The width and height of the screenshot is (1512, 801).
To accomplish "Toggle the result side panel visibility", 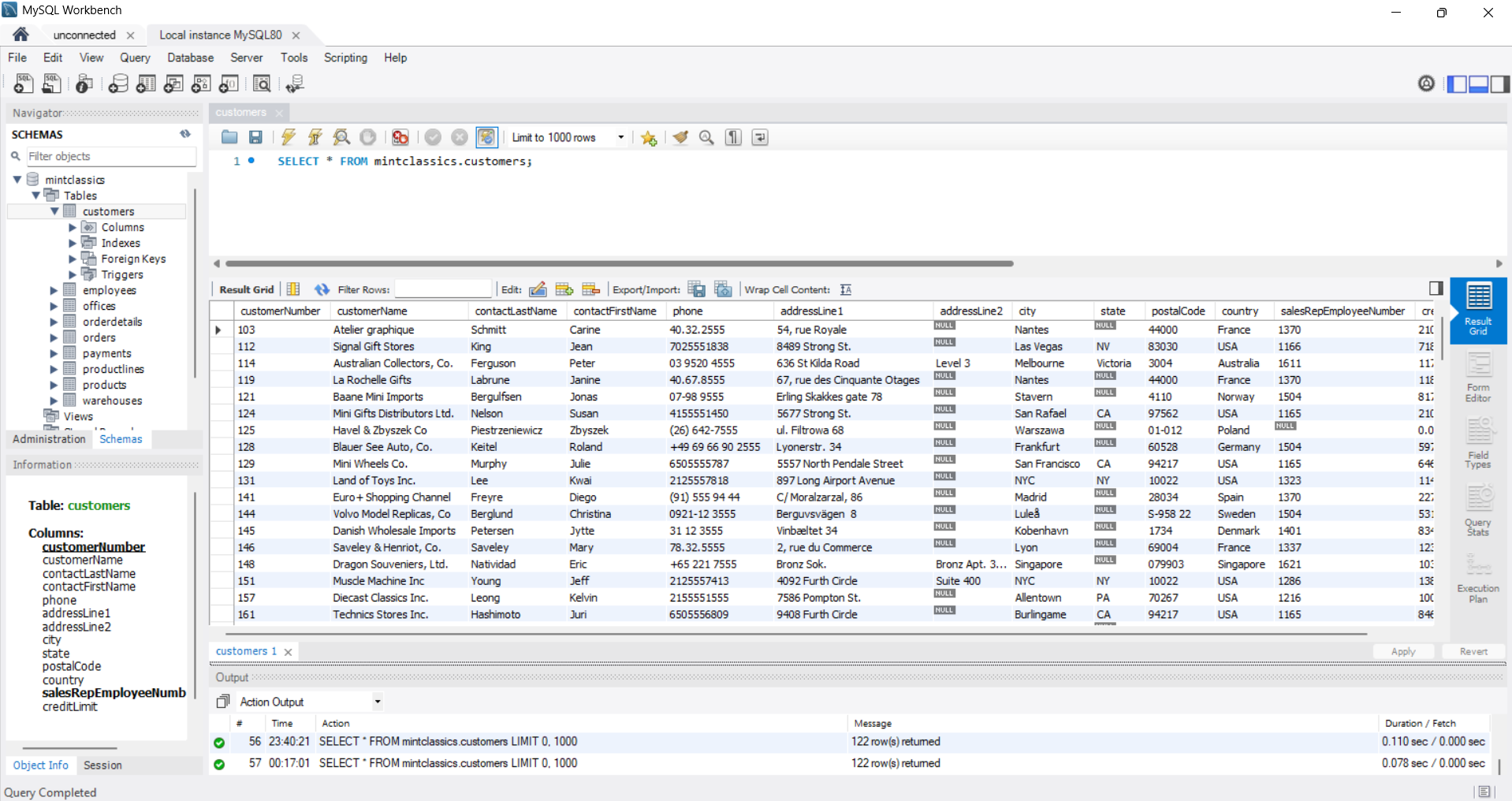I will click(1436, 288).
